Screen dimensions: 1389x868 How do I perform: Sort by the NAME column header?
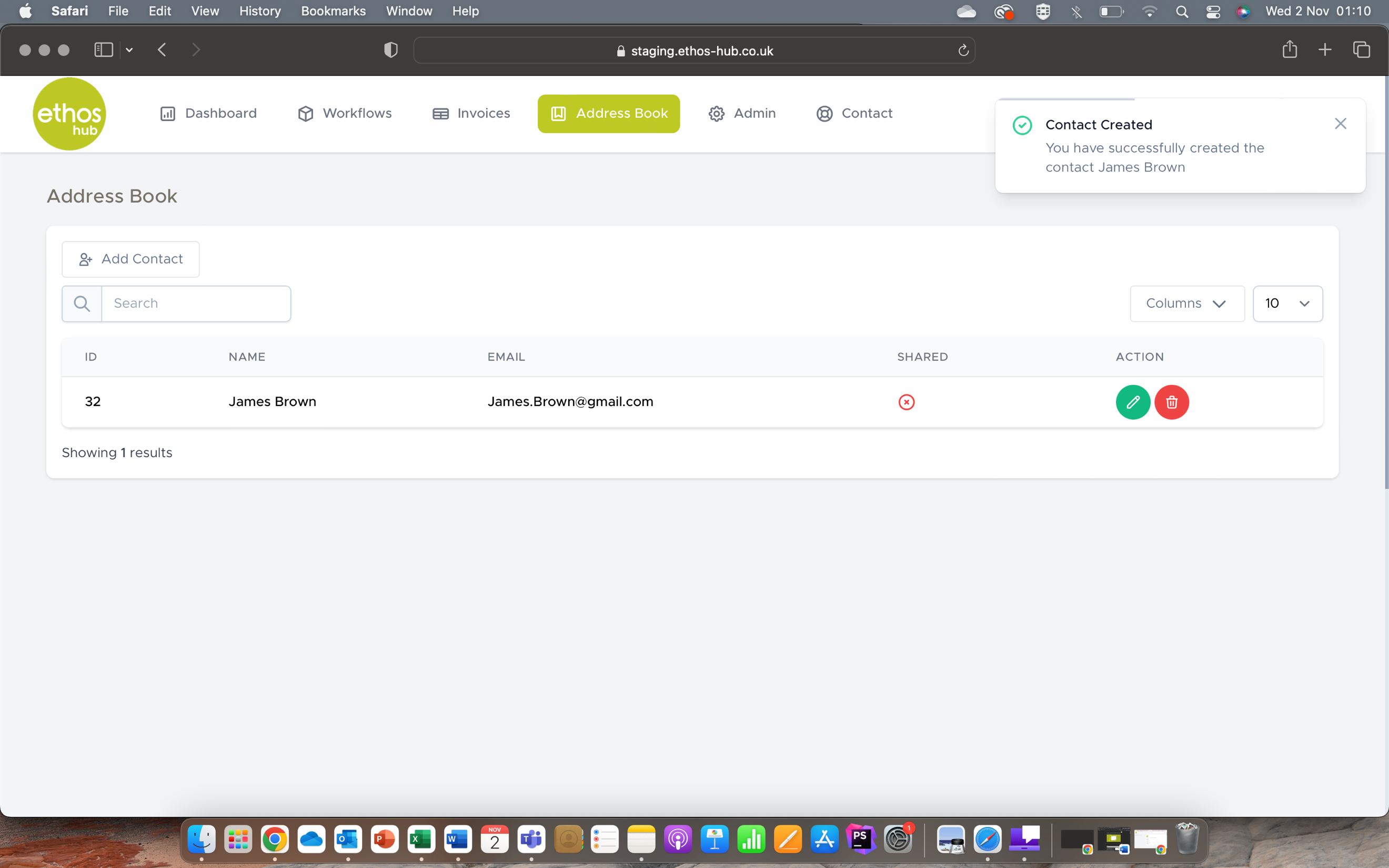[247, 357]
